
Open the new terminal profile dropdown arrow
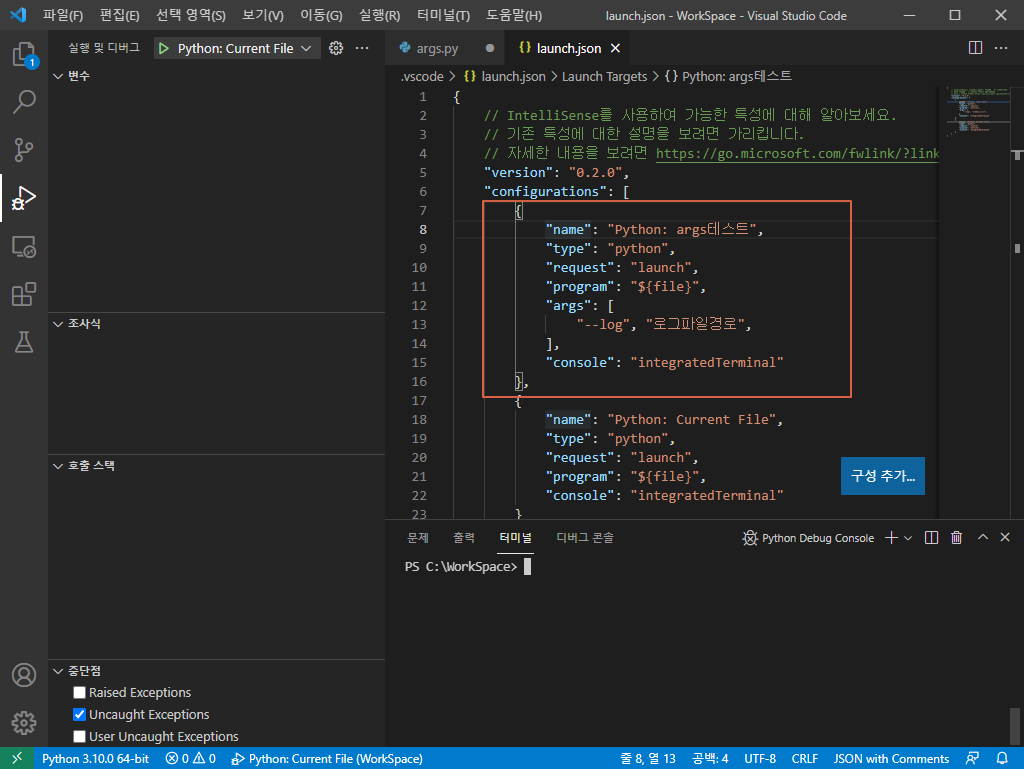pyautogui.click(x=908, y=538)
